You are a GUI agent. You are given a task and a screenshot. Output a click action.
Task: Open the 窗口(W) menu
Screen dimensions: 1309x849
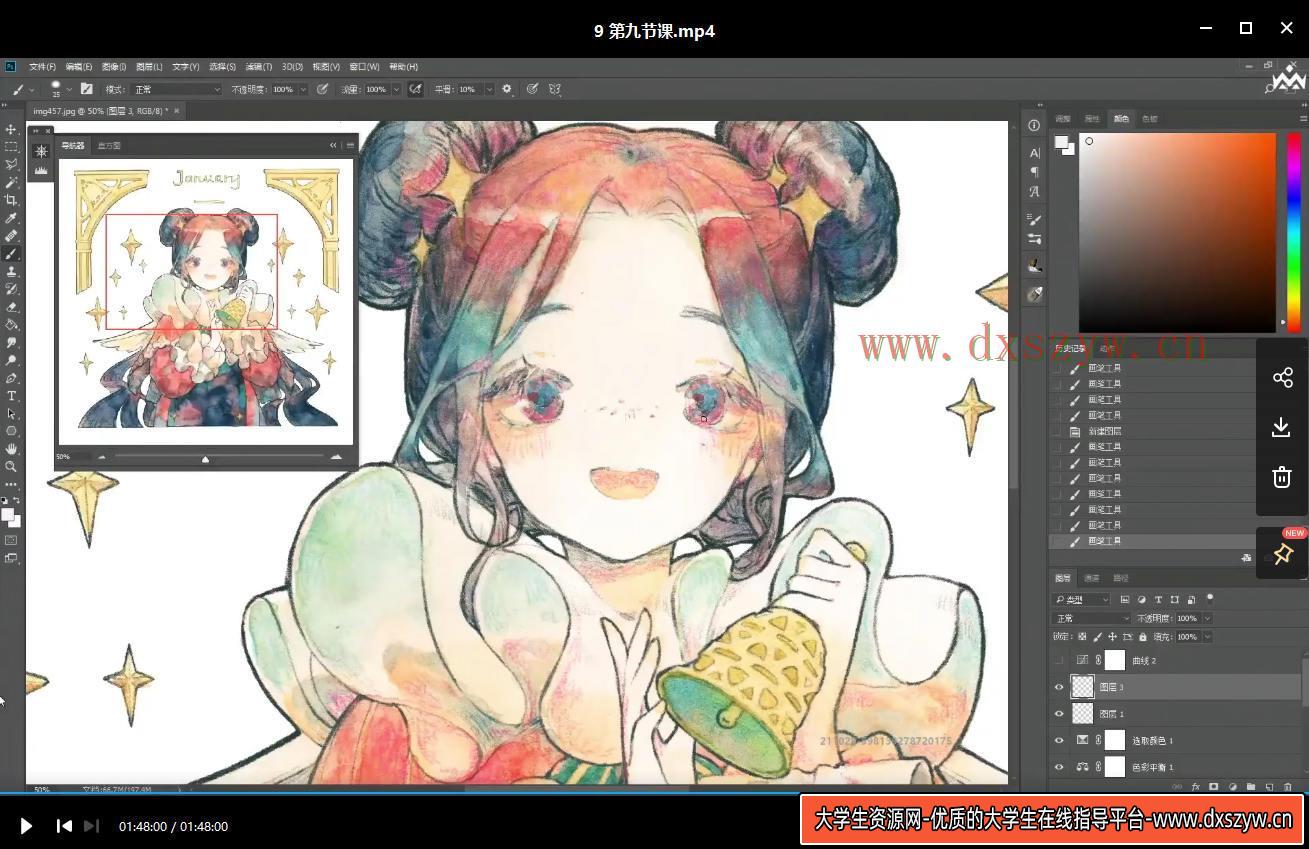tap(364, 67)
